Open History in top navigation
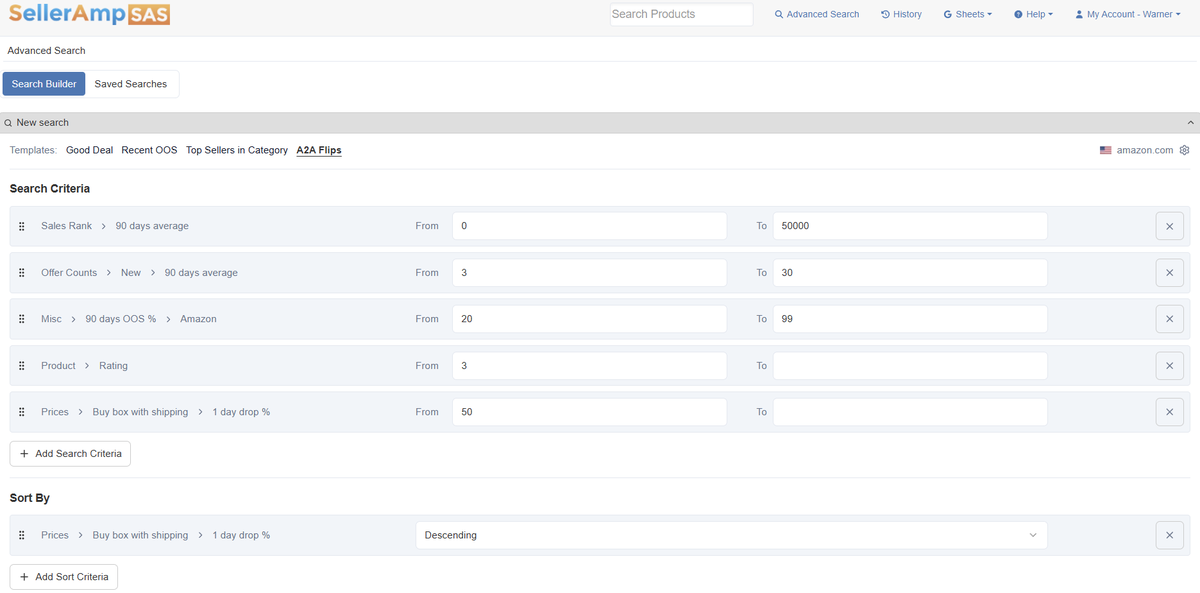 (x=901, y=14)
